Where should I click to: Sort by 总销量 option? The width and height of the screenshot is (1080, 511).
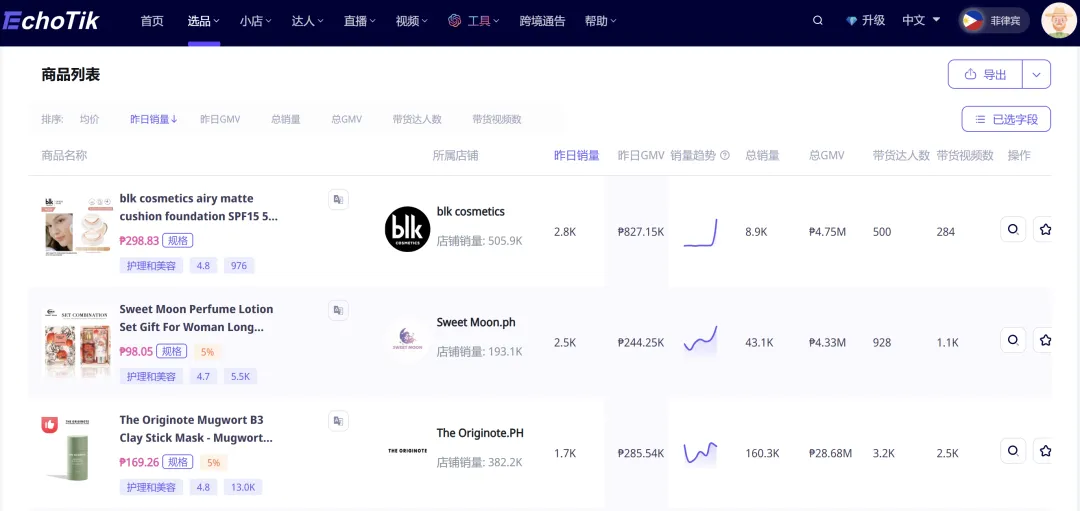coord(286,119)
